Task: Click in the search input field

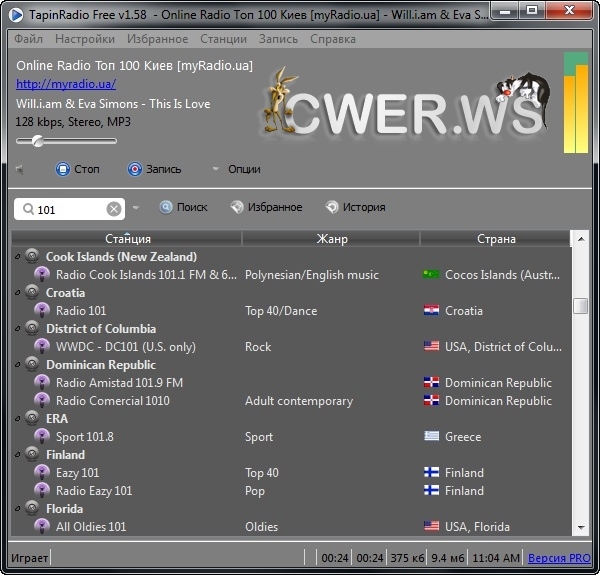Action: tap(68, 209)
